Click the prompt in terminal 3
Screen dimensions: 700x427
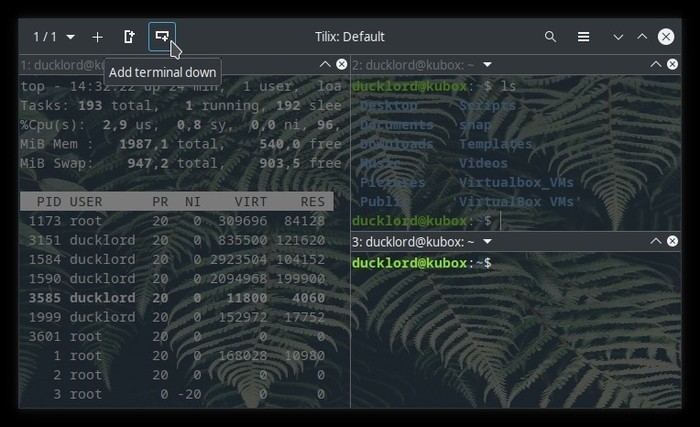[422, 263]
